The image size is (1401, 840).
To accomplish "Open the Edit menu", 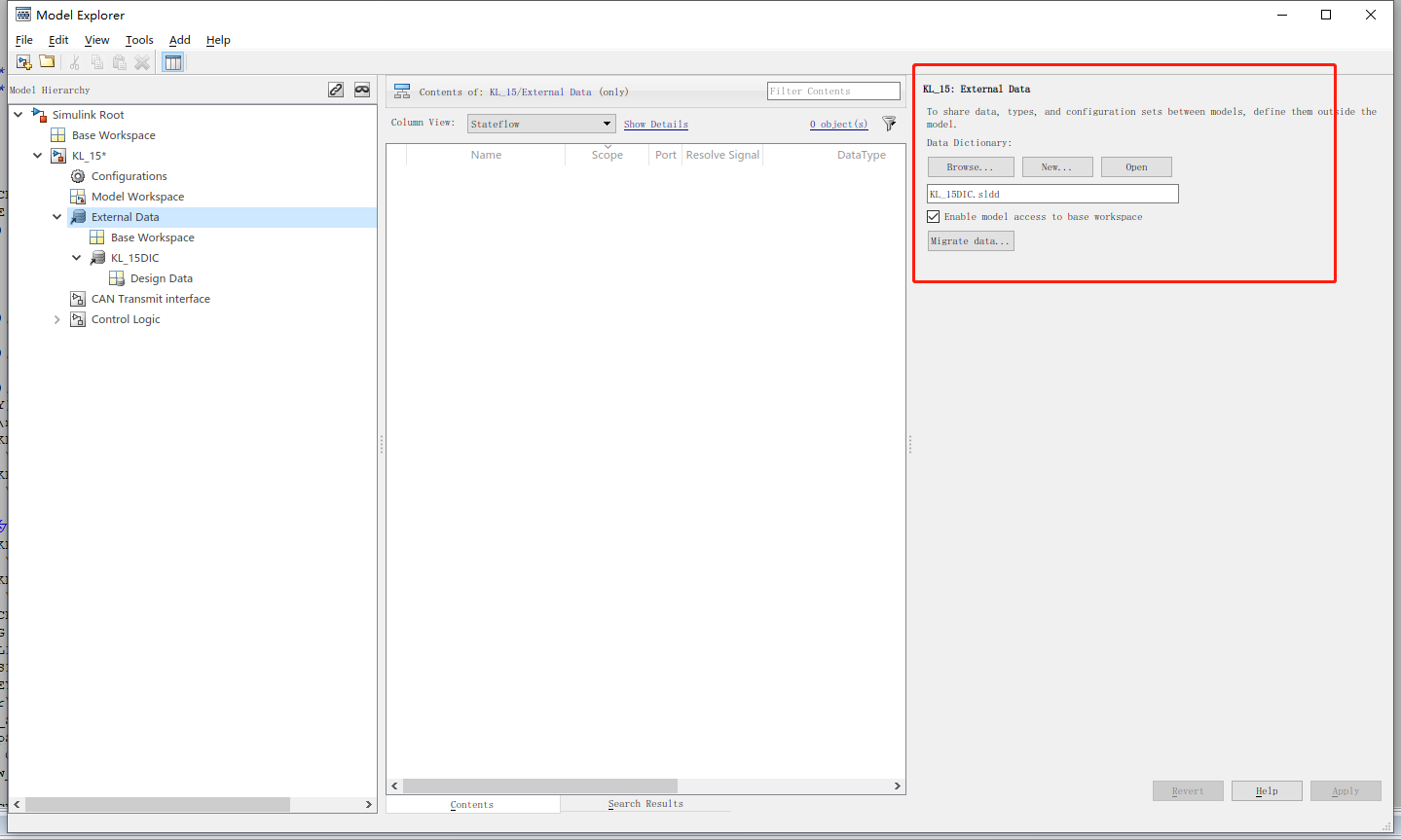I will click(x=58, y=40).
